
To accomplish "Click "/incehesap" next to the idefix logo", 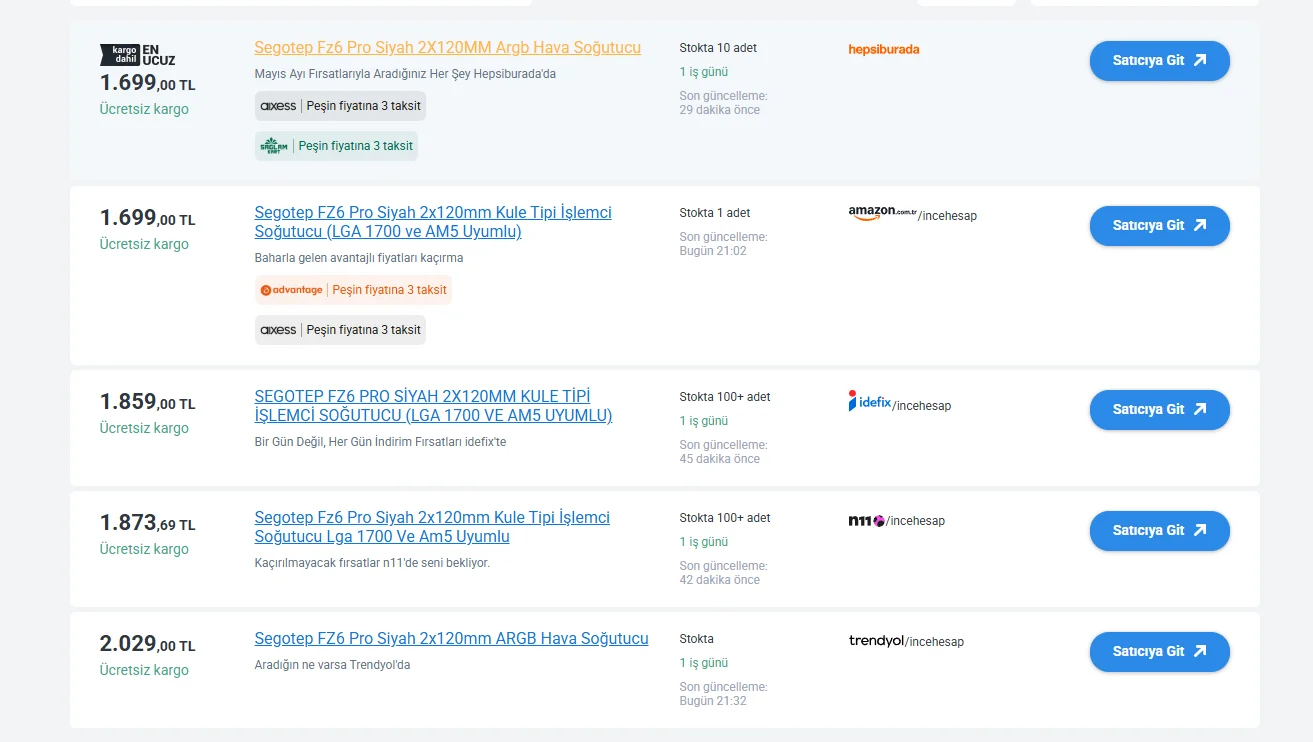I will click(x=921, y=406).
